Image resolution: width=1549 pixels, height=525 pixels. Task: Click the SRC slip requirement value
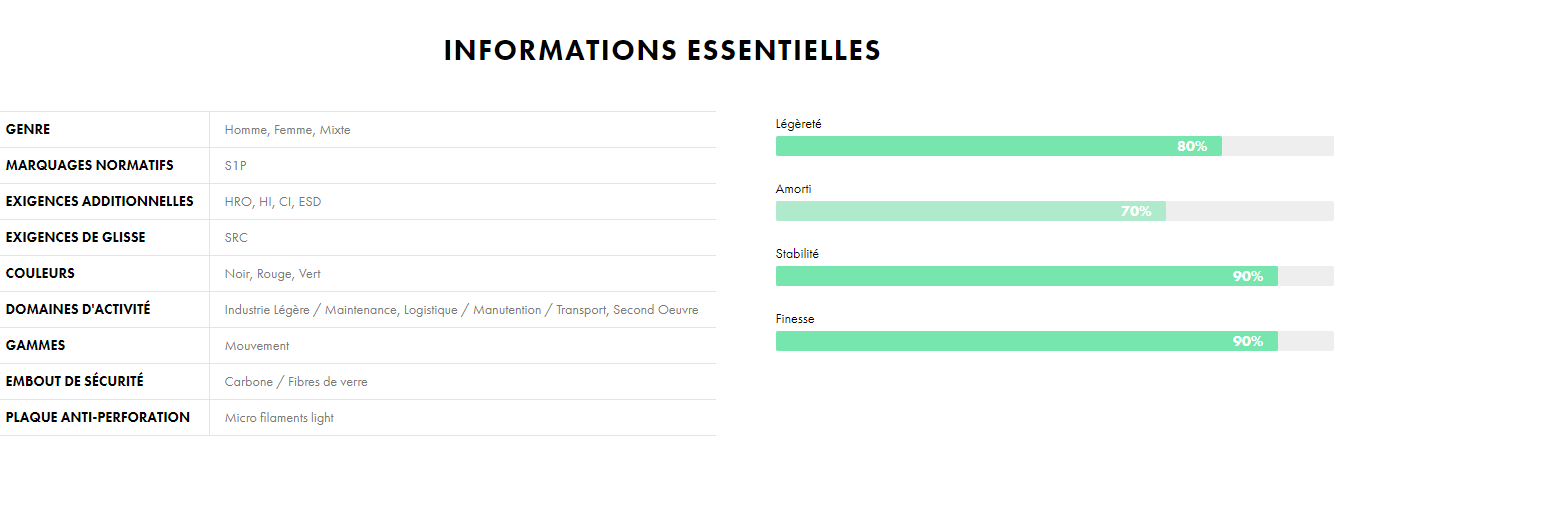pyautogui.click(x=236, y=238)
